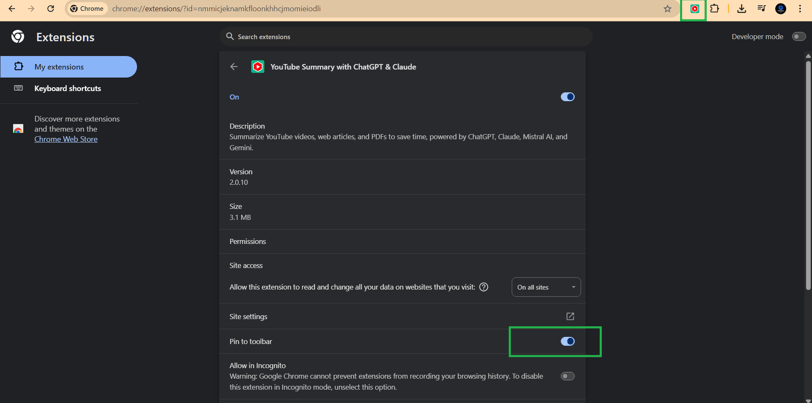Open the profile avatar menu
This screenshot has height=403, width=812.
(780, 9)
